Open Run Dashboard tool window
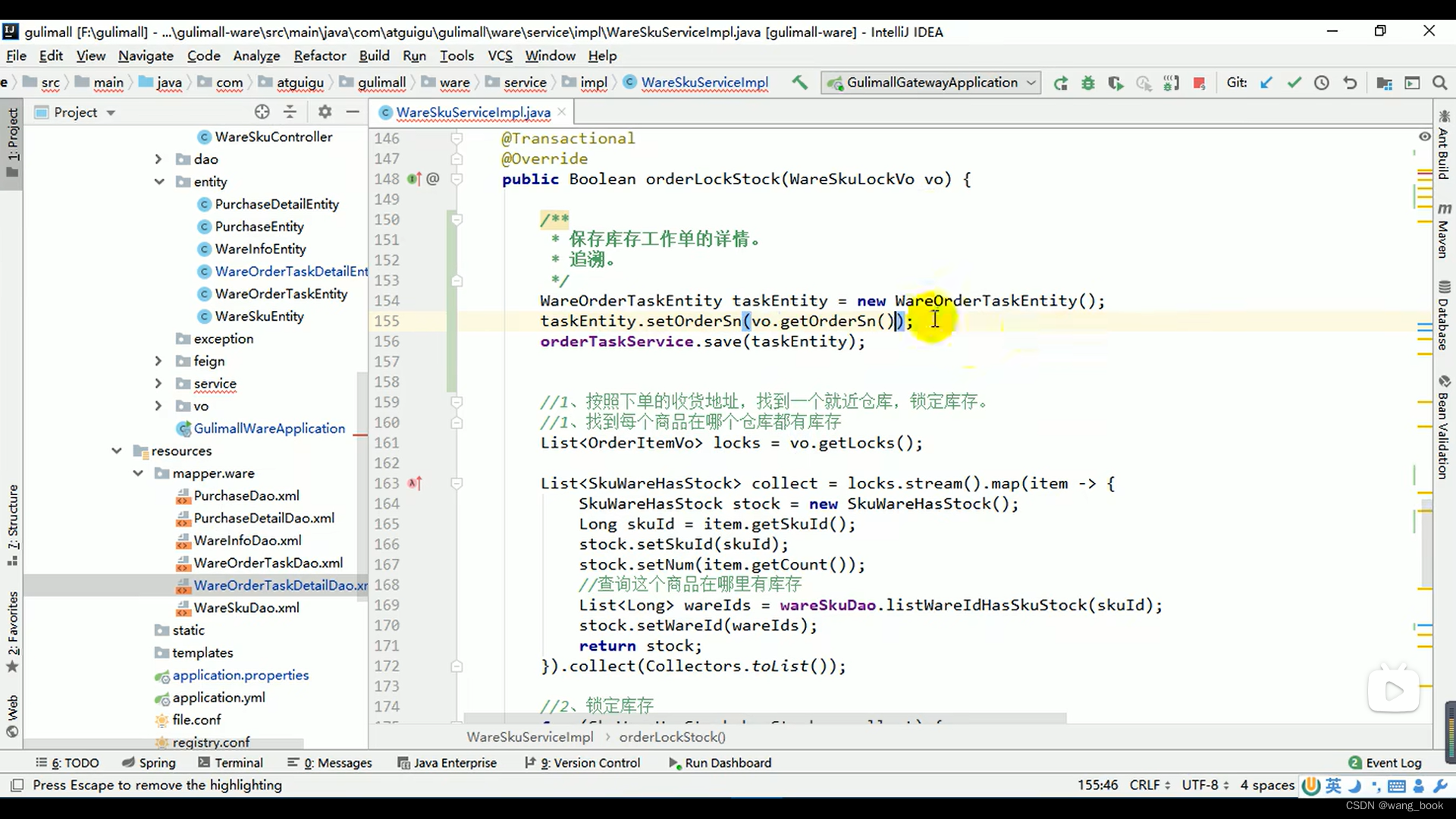 click(x=720, y=763)
